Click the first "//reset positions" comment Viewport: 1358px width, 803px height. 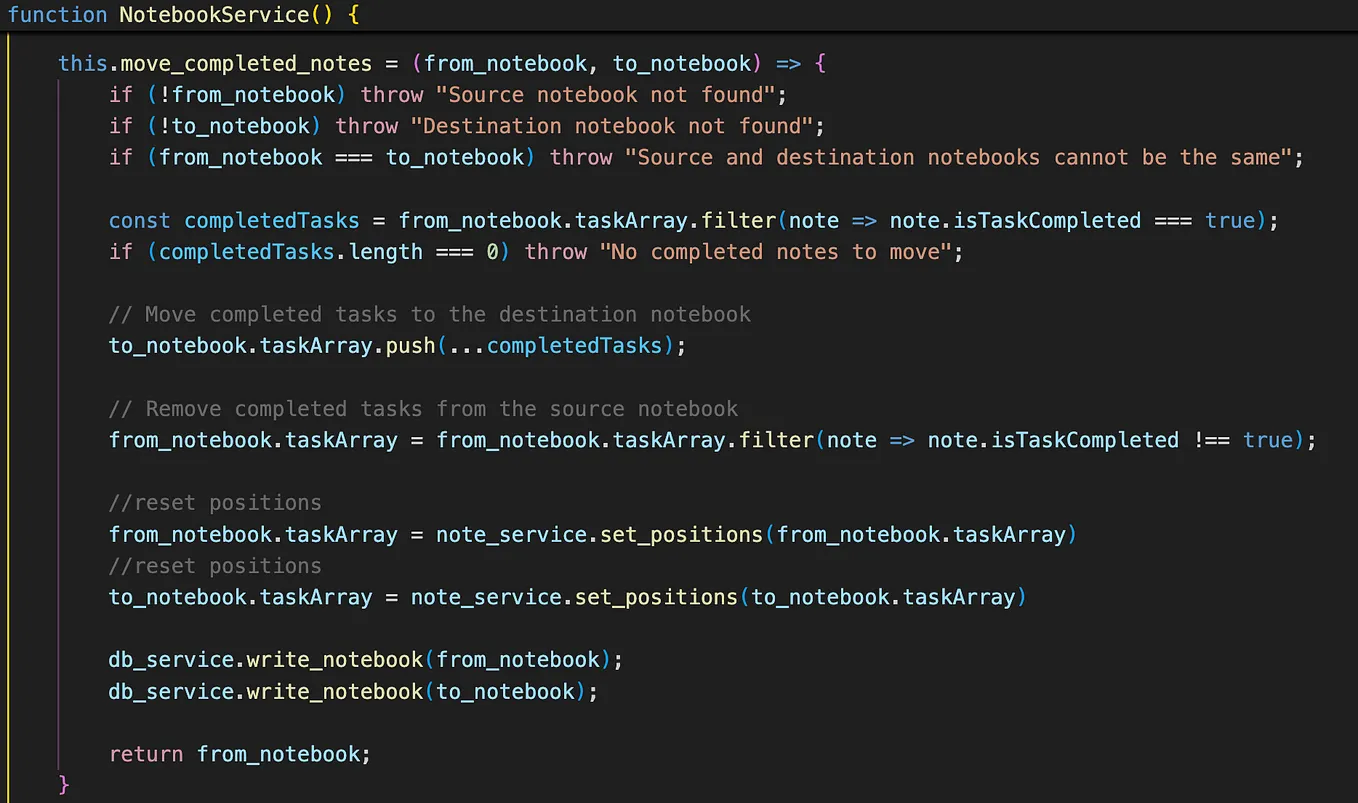click(215, 503)
